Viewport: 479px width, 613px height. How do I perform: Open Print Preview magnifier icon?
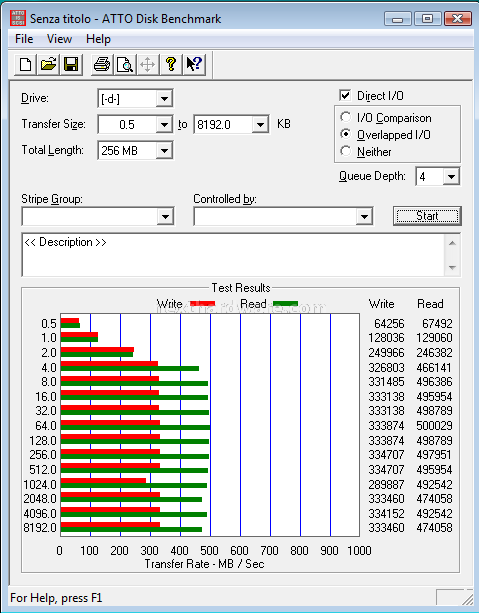[125, 64]
